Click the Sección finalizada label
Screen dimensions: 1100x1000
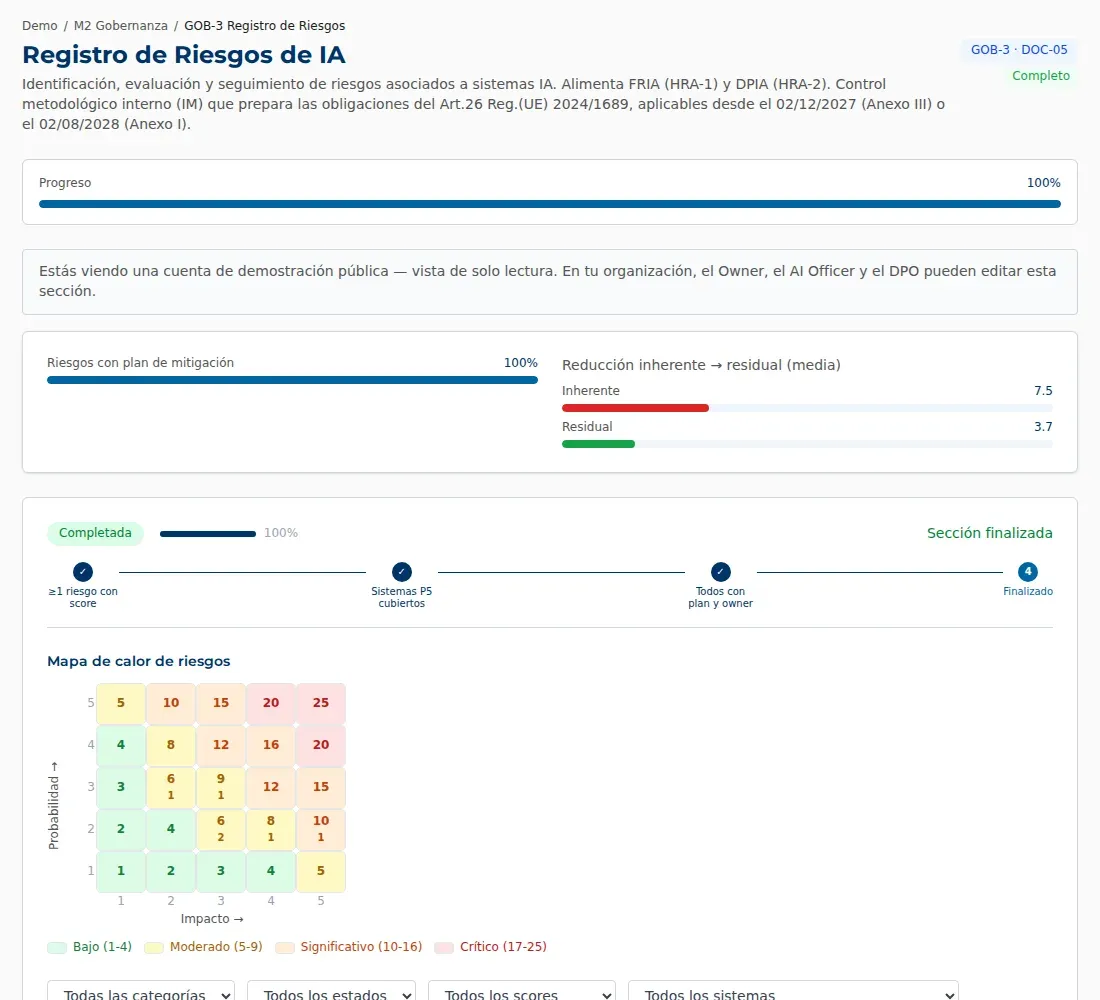tap(989, 533)
